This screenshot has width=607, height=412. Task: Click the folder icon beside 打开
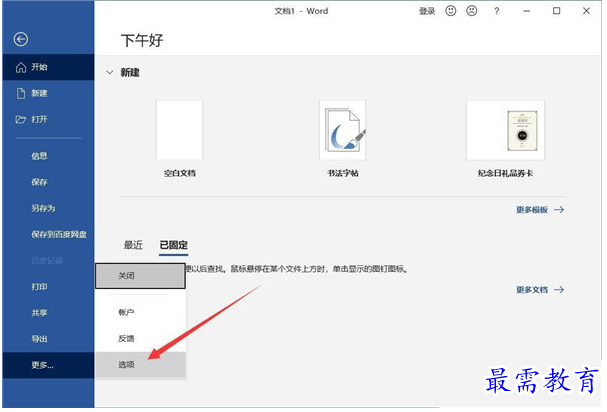click(x=21, y=119)
